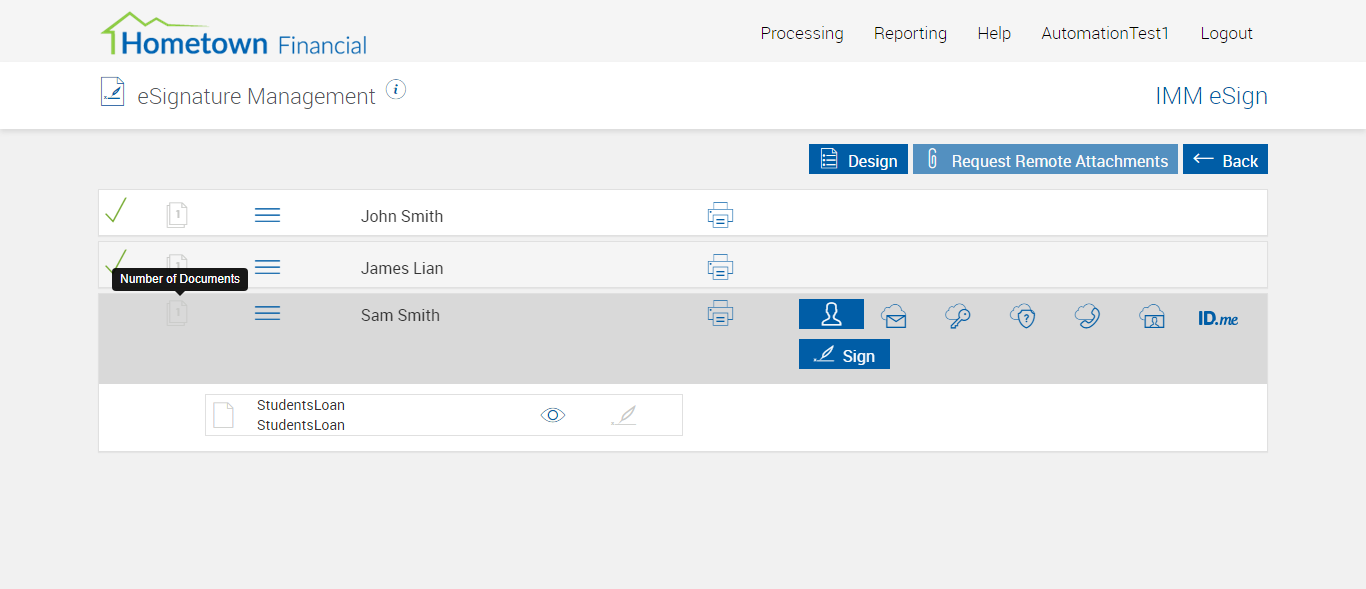1366x589 pixels.
Task: Choose the cloud email signing option
Action: [x=894, y=317]
